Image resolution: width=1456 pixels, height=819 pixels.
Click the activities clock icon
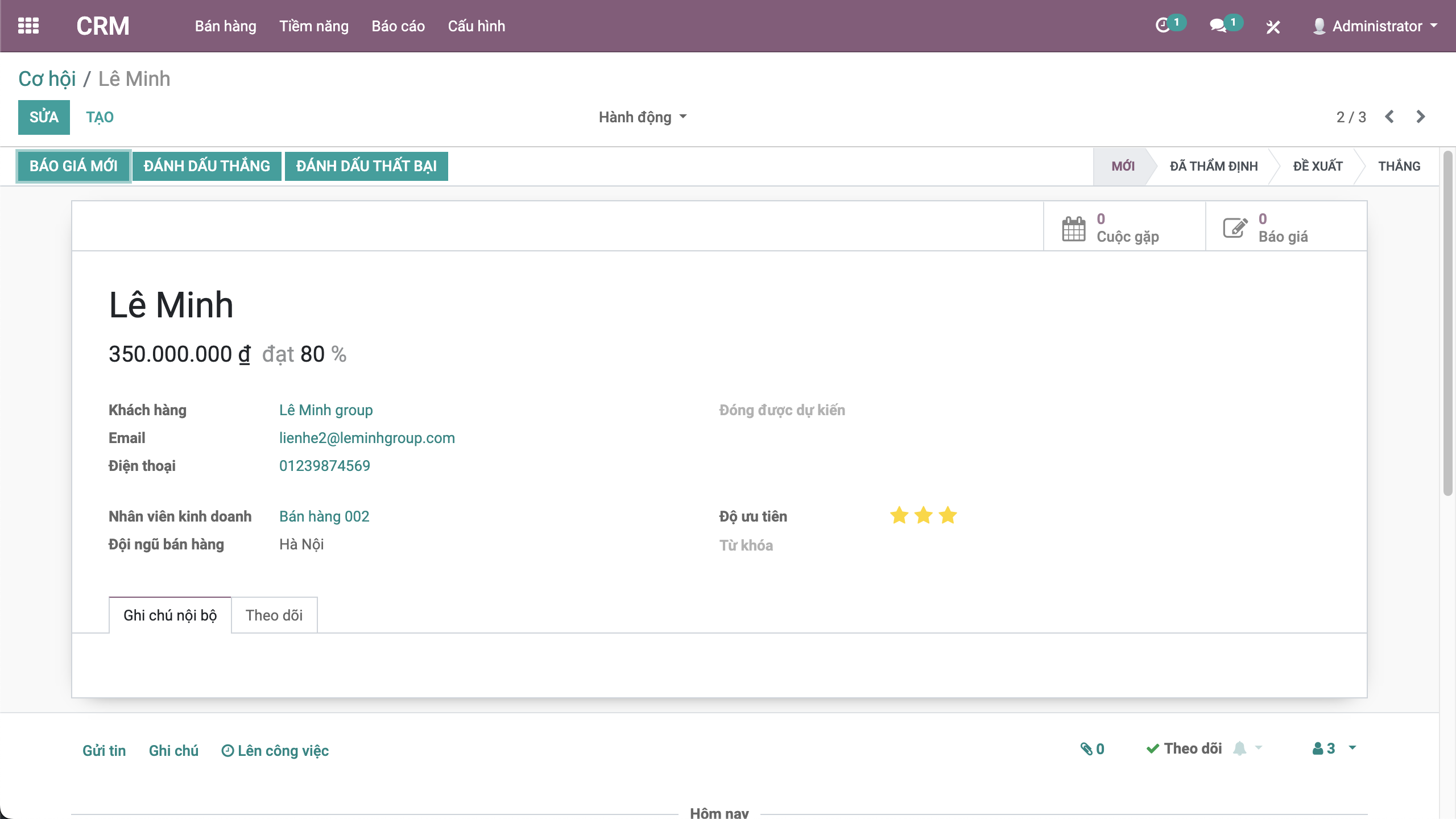[x=1164, y=26]
